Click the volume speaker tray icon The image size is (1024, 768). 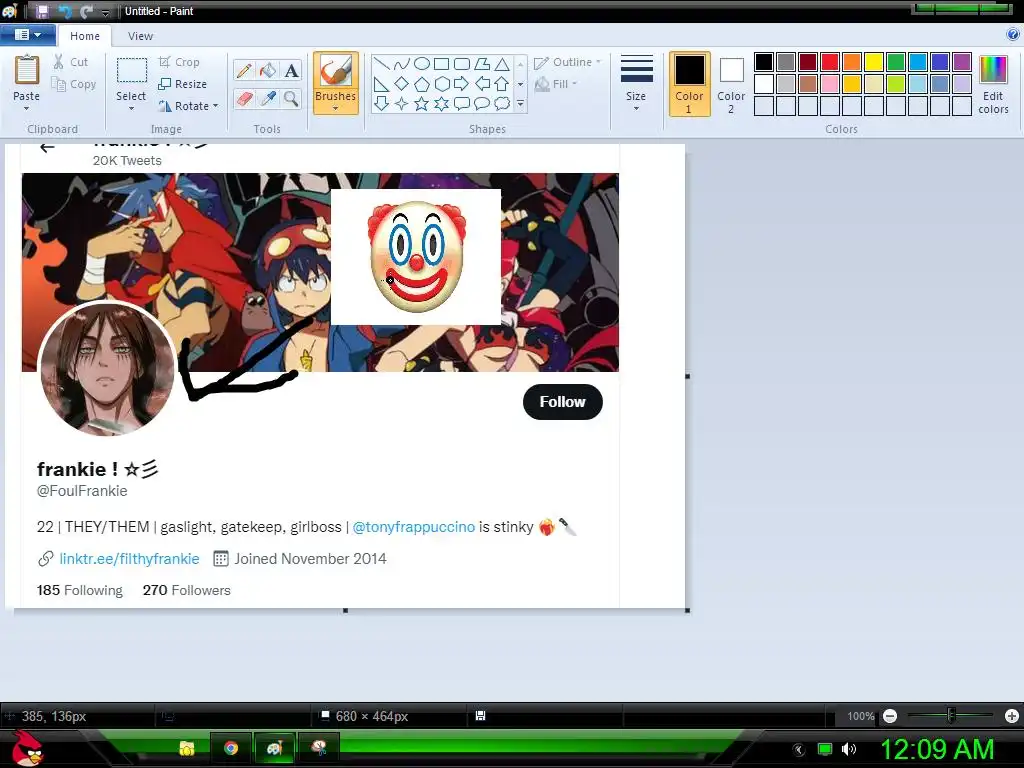pos(849,749)
